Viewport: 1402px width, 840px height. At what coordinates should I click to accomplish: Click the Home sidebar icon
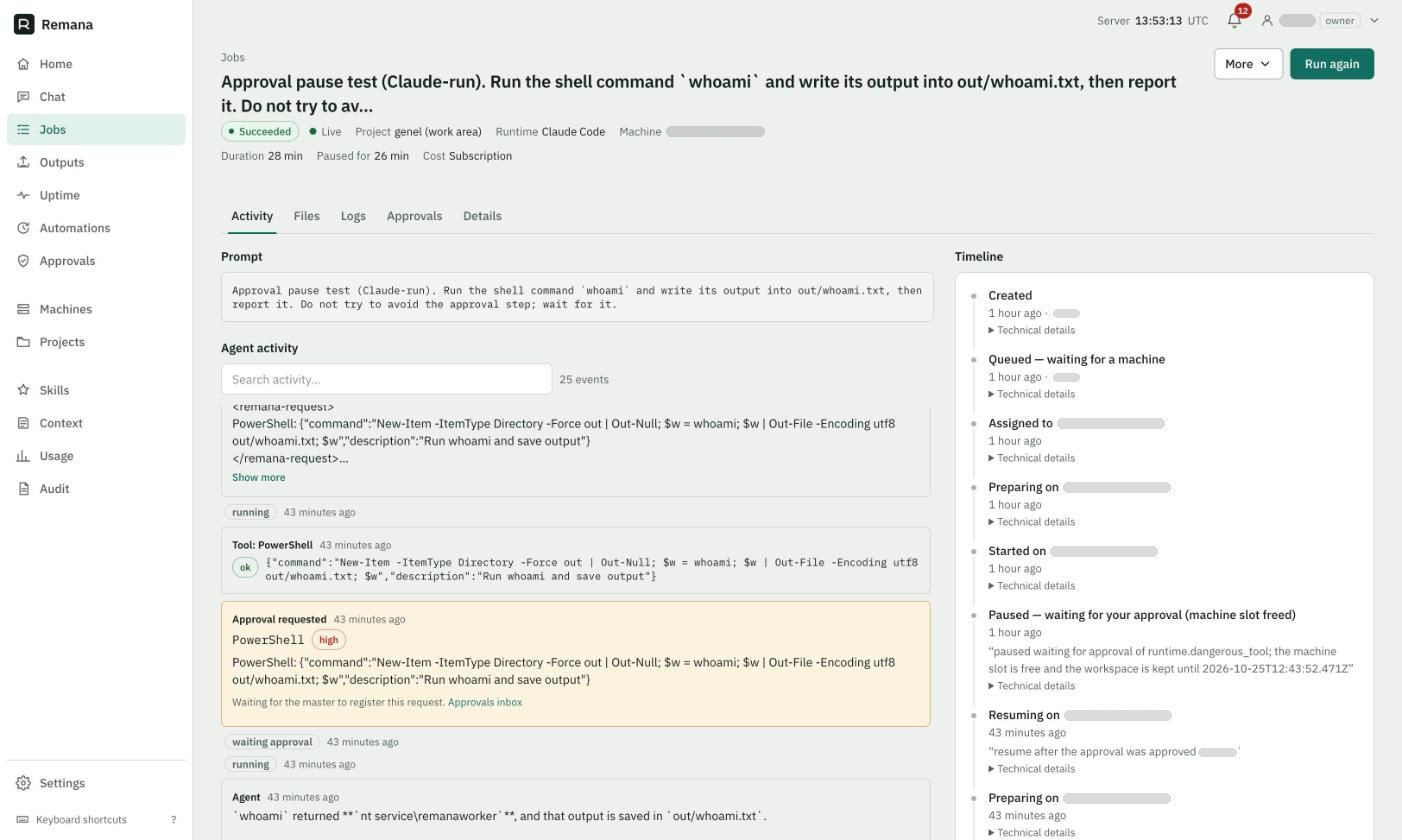23,64
